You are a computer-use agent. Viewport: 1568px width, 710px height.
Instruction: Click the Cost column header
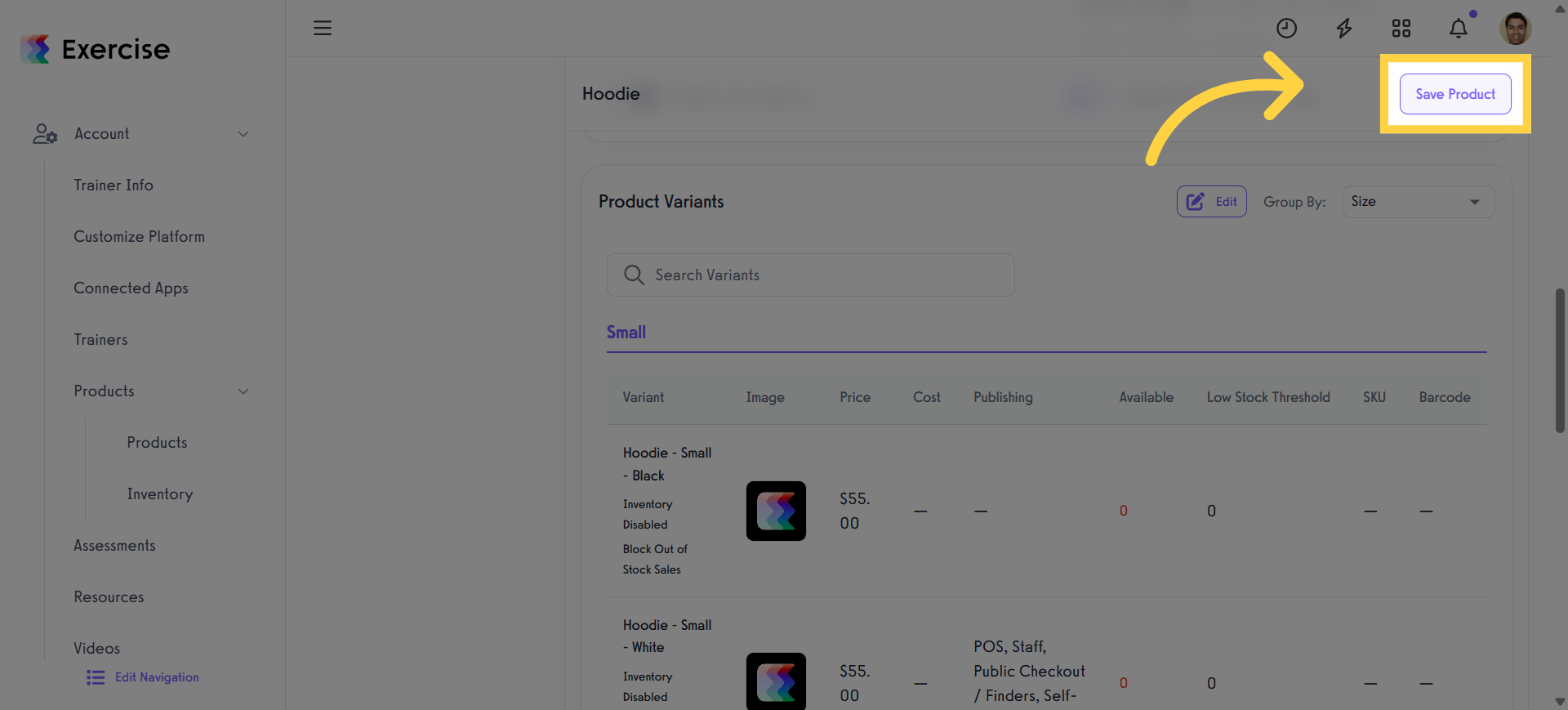[x=927, y=397]
